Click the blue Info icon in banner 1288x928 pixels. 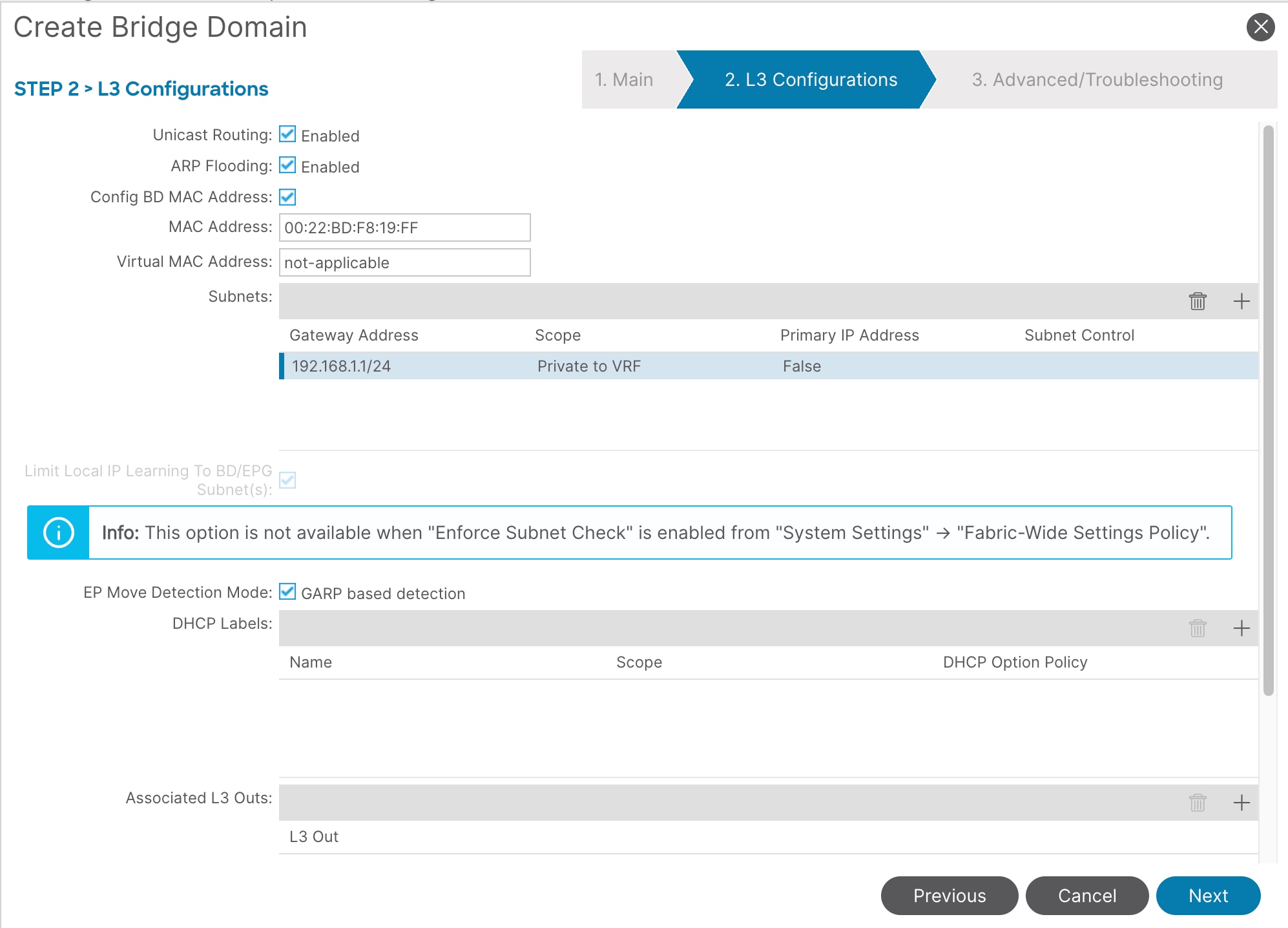[58, 533]
